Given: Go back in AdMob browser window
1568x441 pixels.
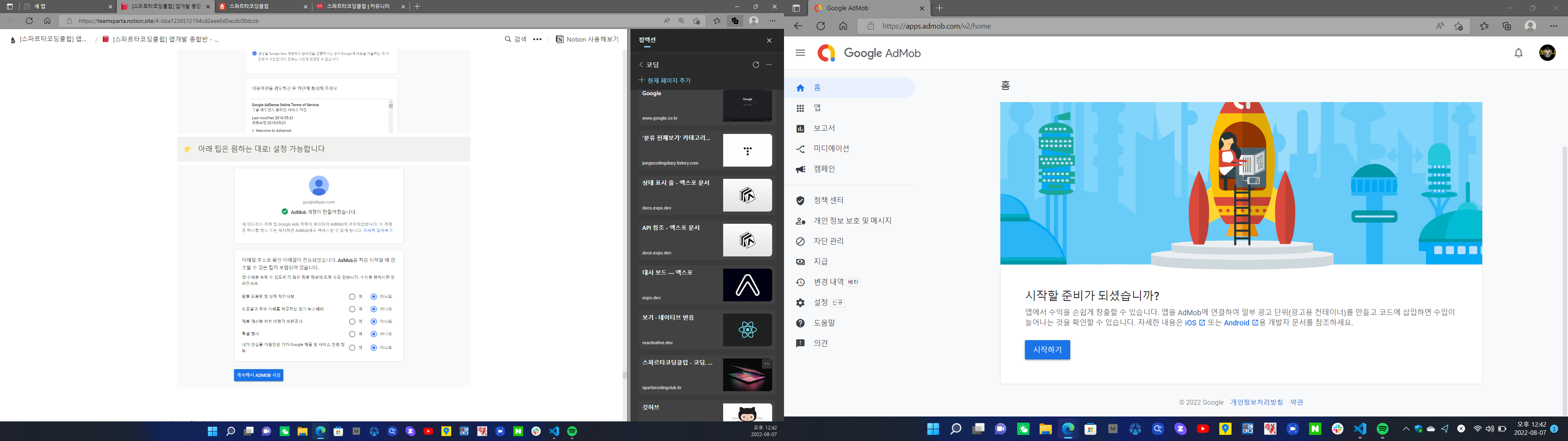Looking at the screenshot, I should point(798,26).
